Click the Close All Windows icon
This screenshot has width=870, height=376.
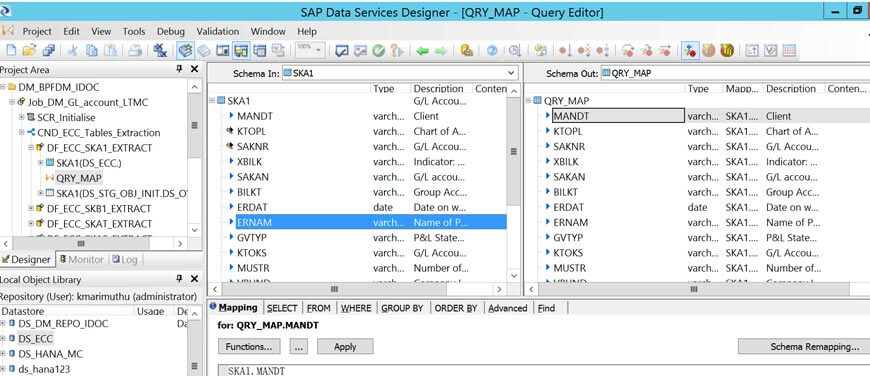(x=160, y=50)
